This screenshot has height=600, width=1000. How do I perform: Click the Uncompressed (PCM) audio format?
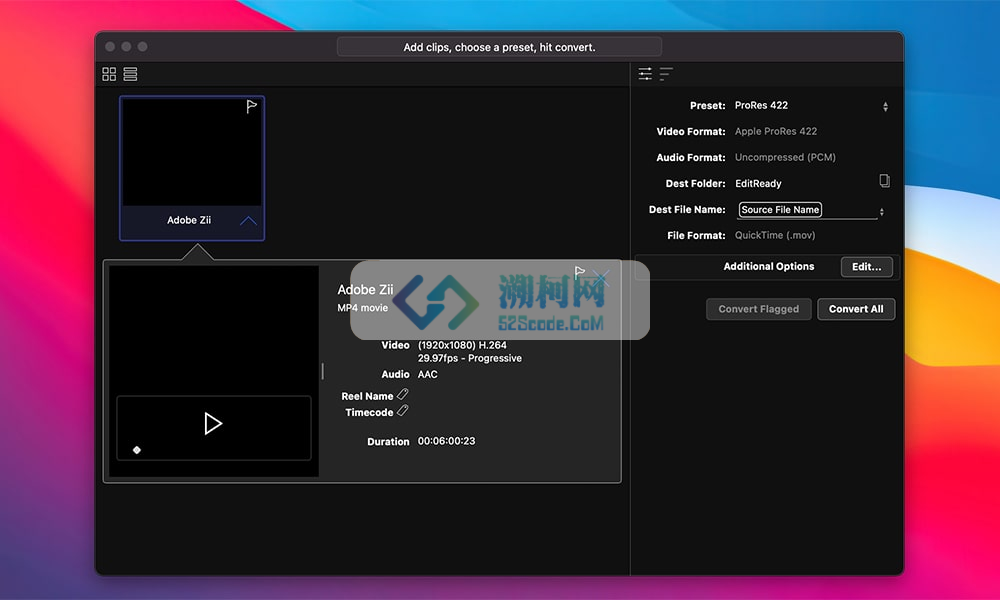coord(785,157)
